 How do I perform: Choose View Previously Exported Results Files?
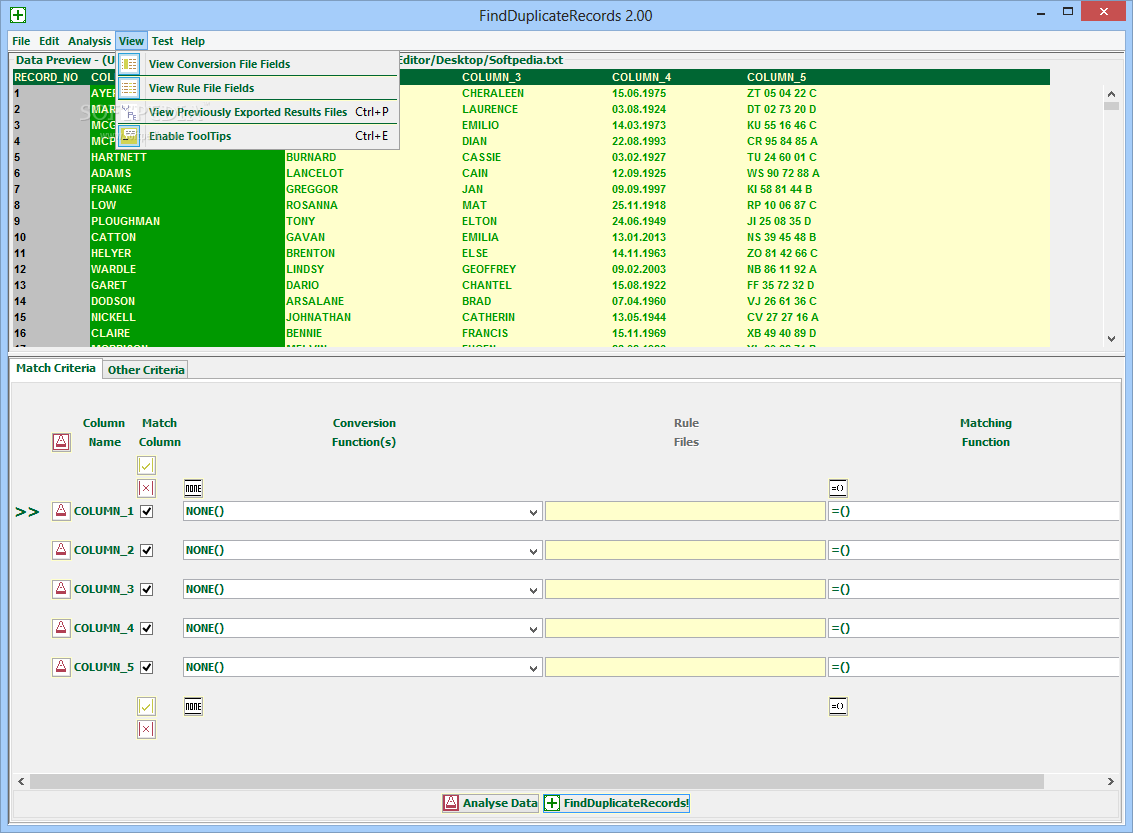click(258, 112)
